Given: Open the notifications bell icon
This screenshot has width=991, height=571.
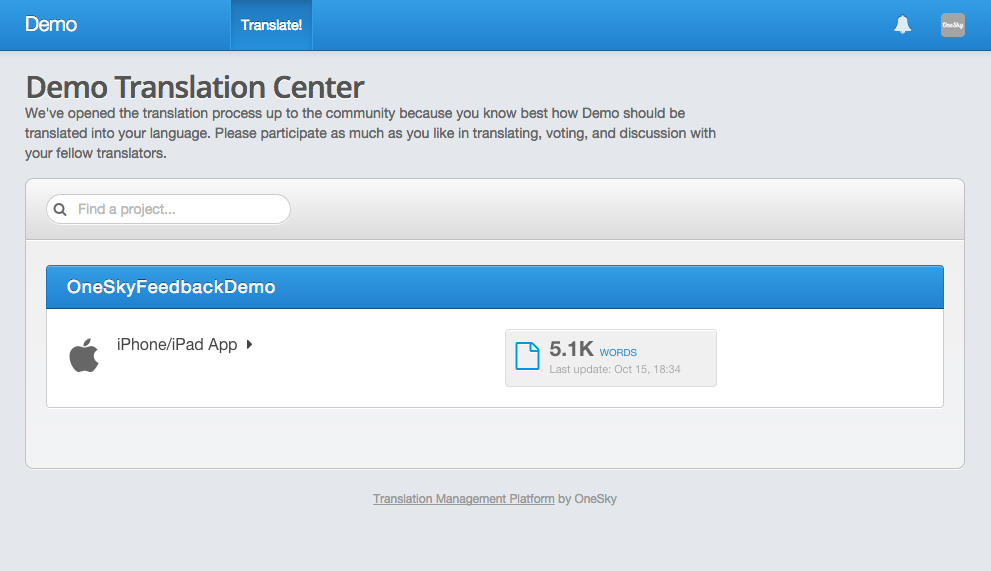Looking at the screenshot, I should [903, 25].
